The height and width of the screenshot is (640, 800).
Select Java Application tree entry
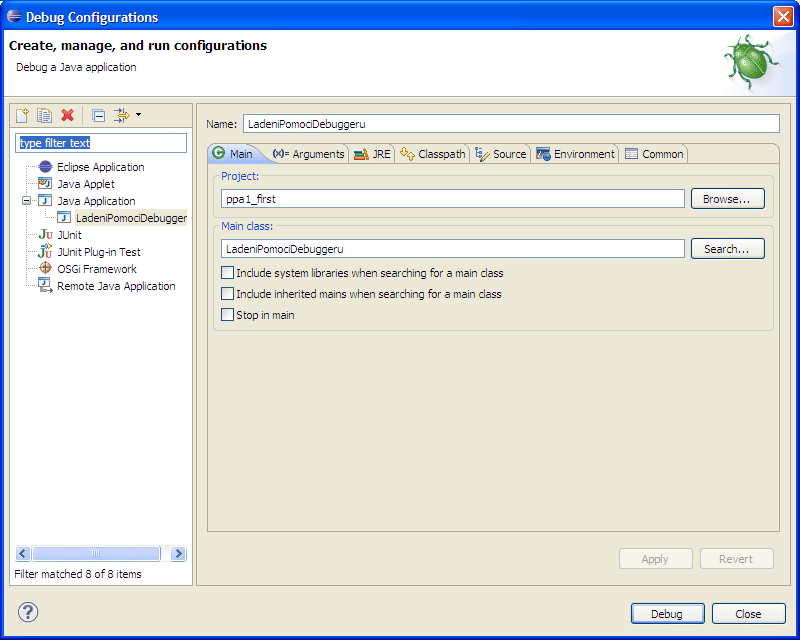[96, 201]
